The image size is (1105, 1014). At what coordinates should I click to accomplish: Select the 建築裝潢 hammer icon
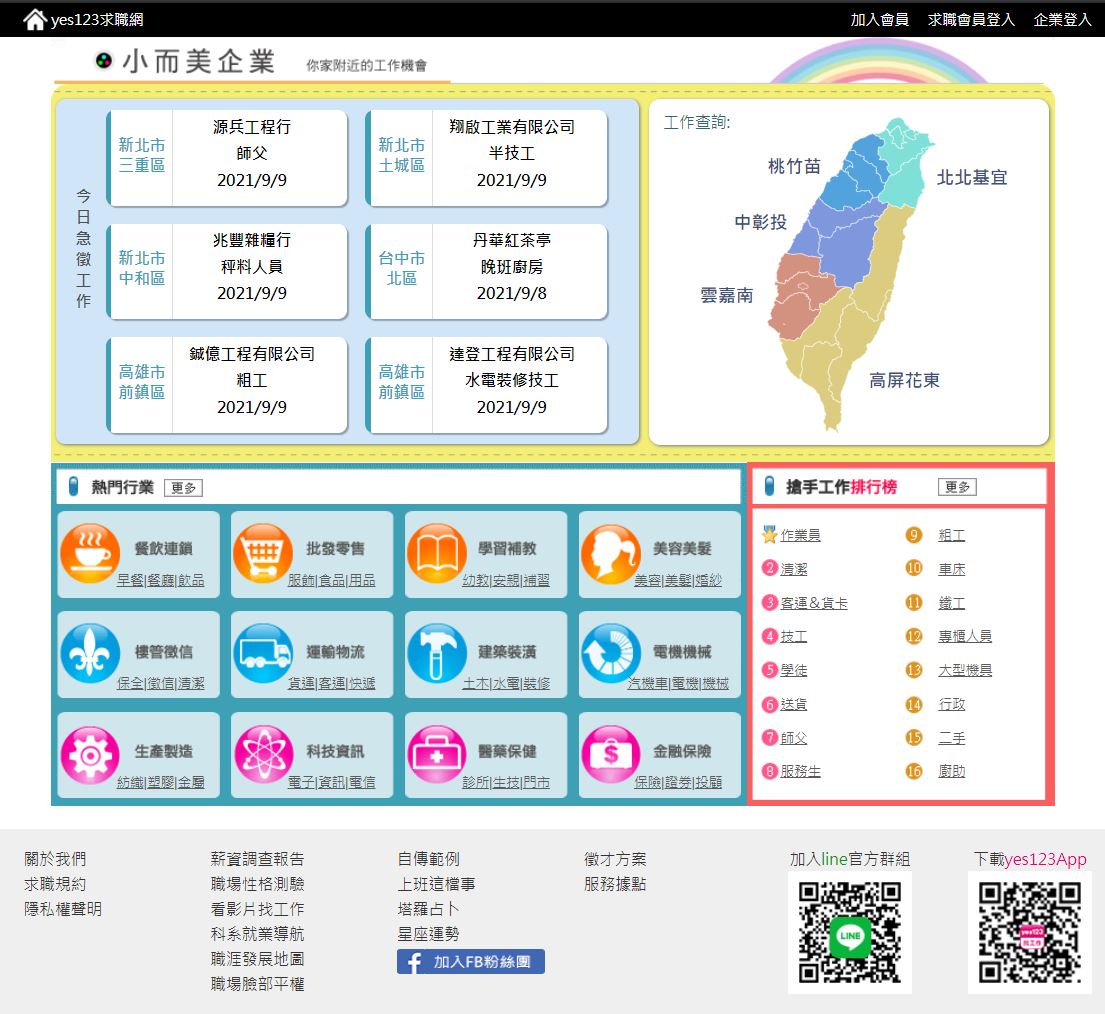[x=436, y=653]
